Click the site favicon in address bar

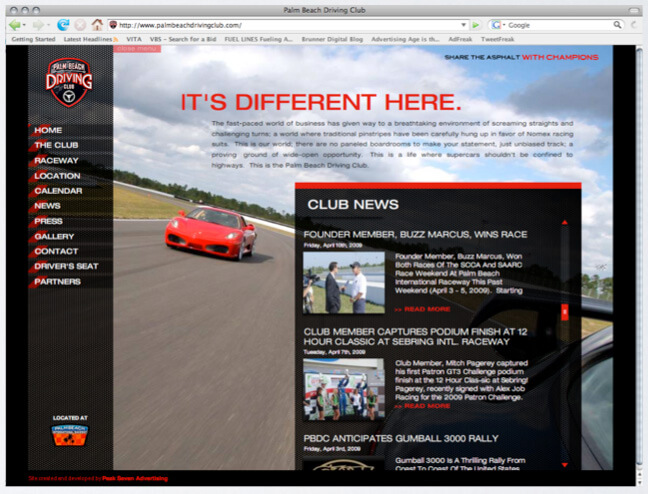(x=113, y=25)
